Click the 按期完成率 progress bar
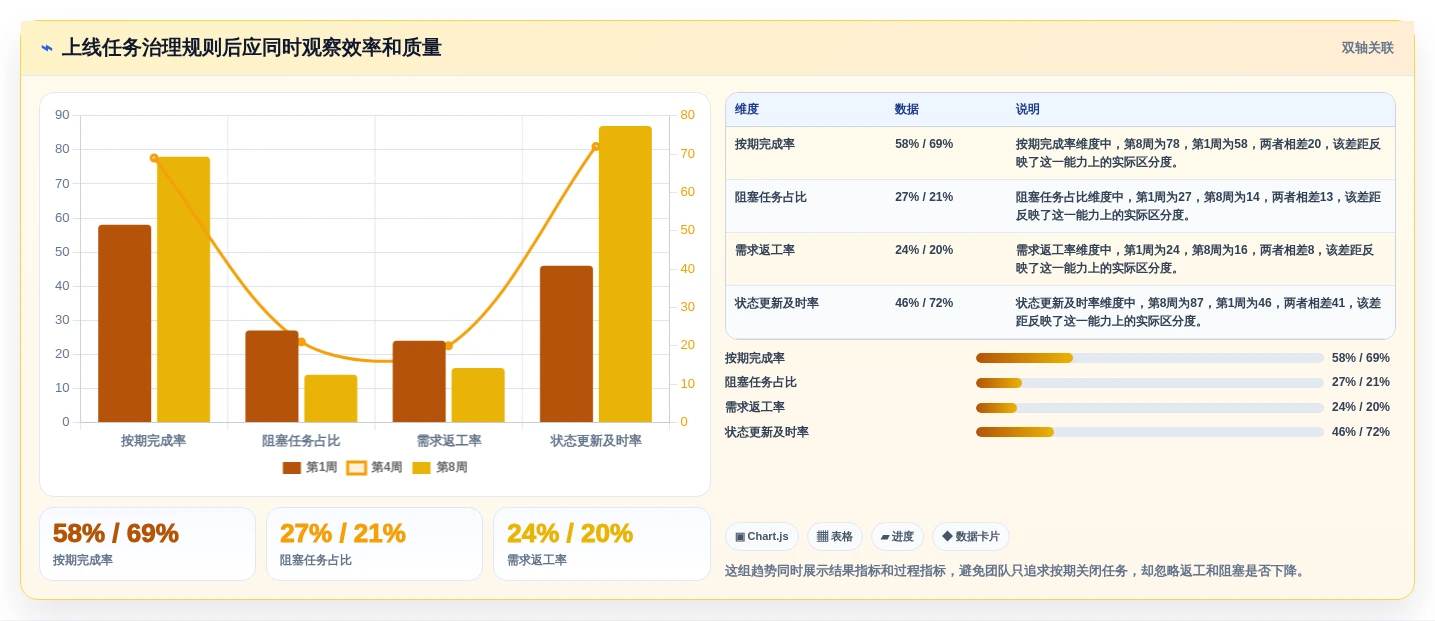This screenshot has height=621, width=1435. pyautogui.click(x=1150, y=358)
